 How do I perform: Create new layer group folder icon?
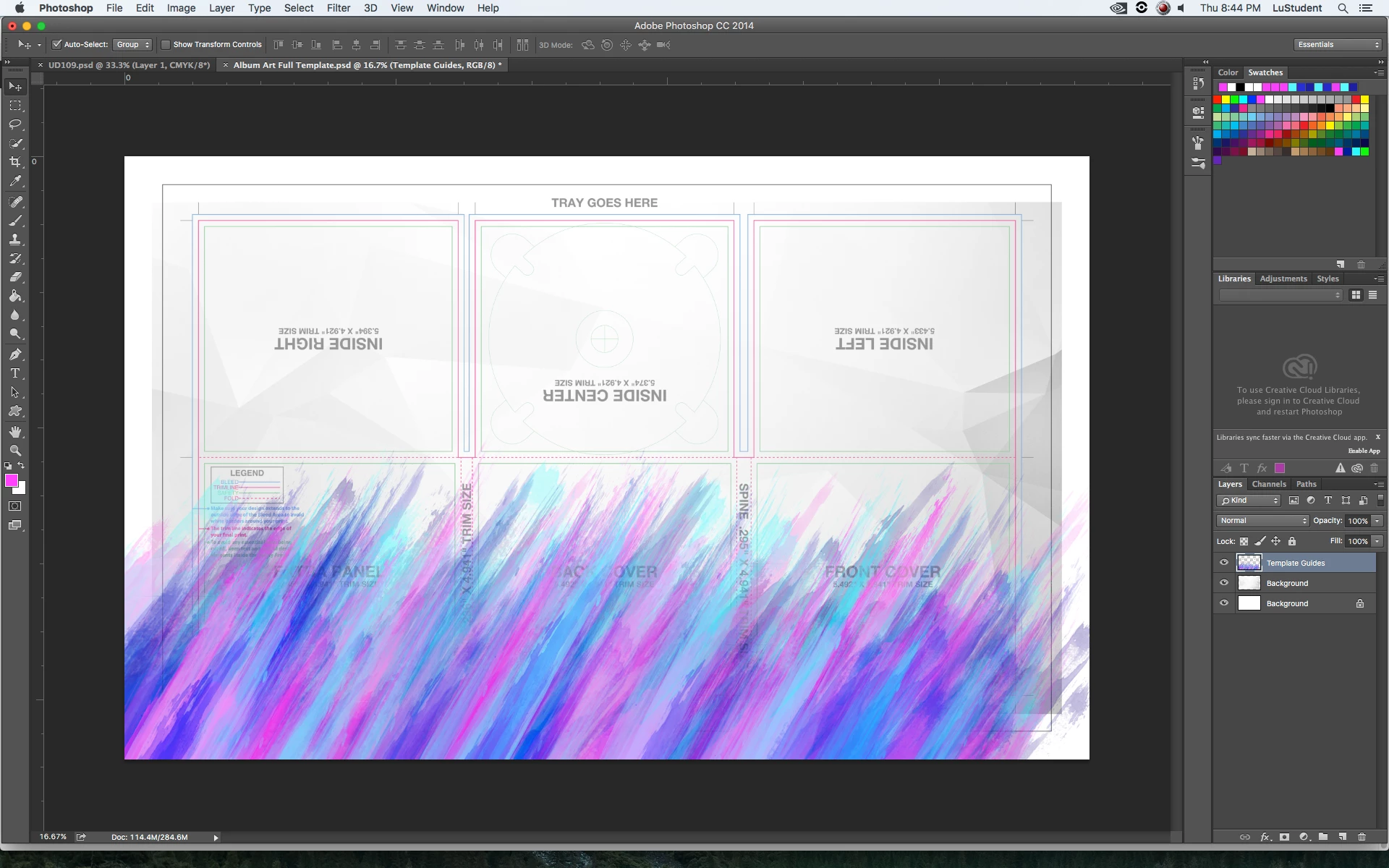pos(1323,837)
